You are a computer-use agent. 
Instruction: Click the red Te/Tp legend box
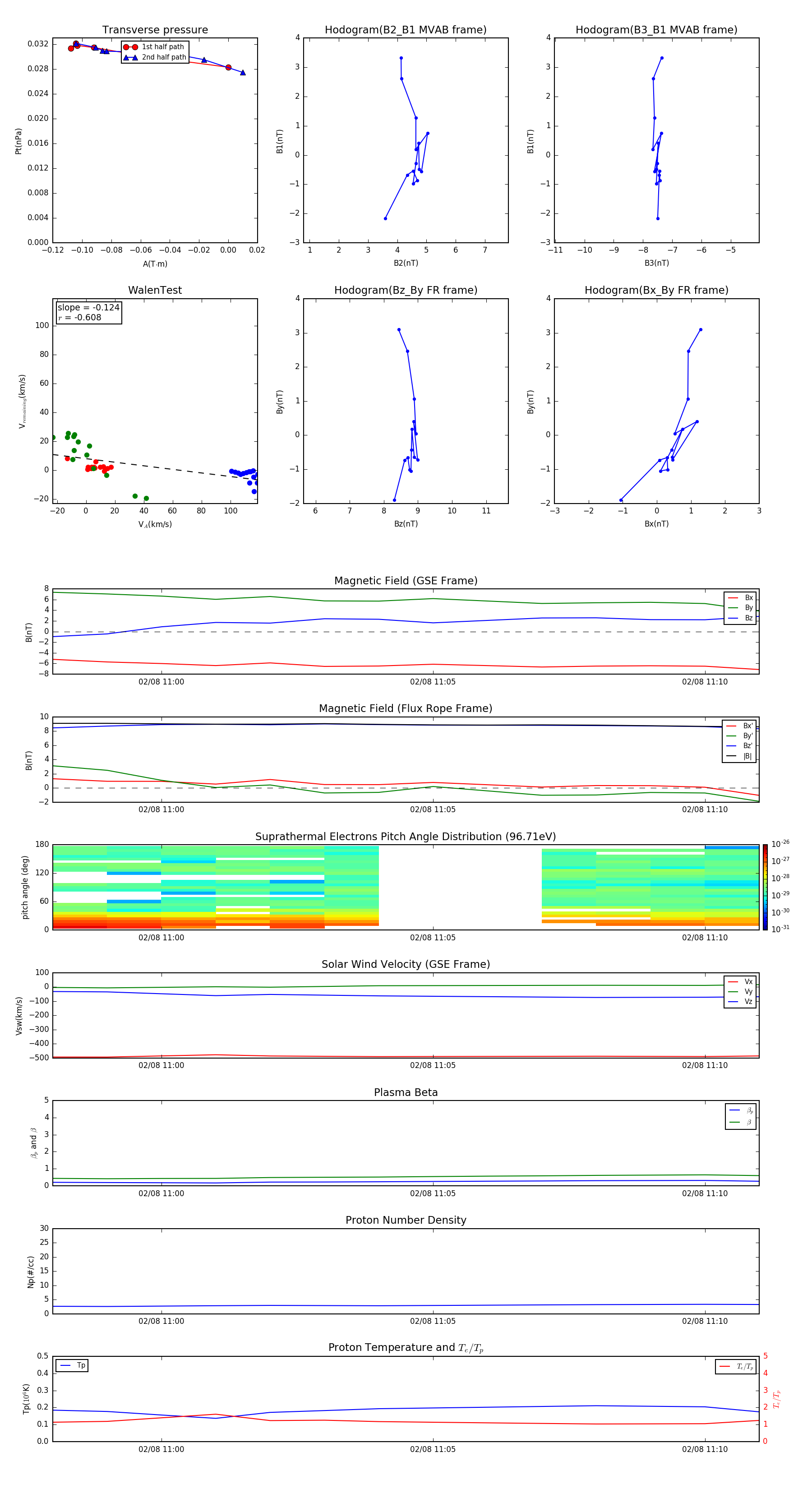pyautogui.click(x=736, y=1366)
